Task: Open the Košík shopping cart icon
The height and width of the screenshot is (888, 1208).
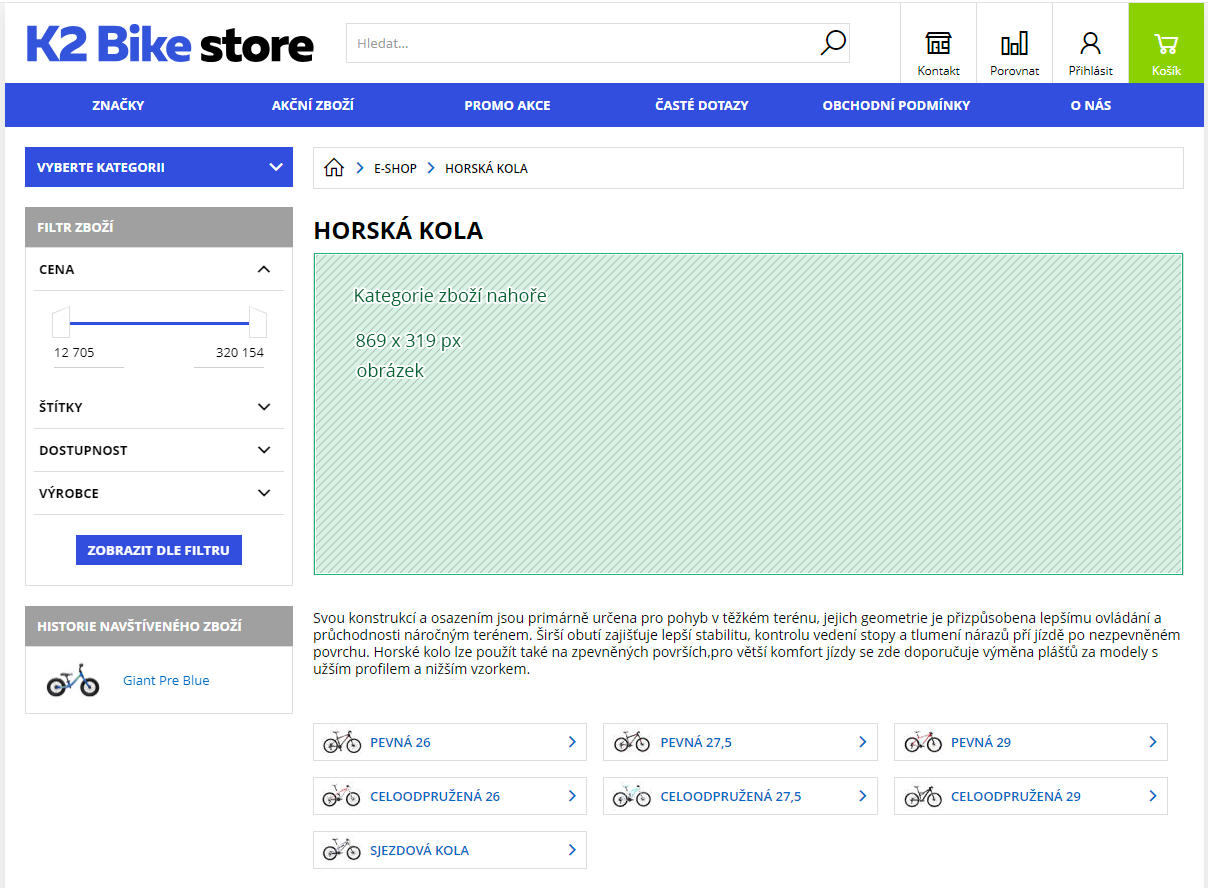Action: pyautogui.click(x=1166, y=43)
